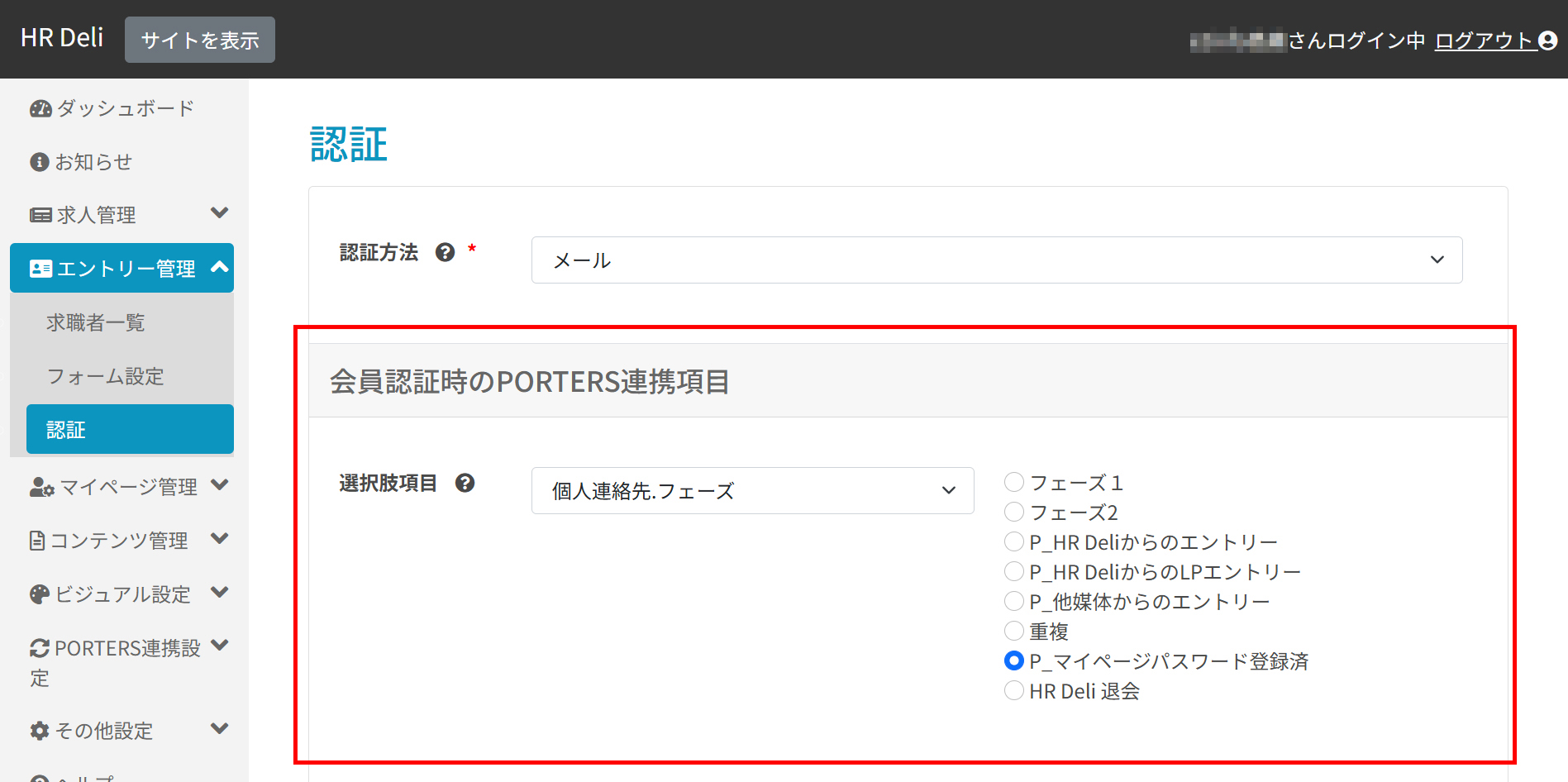Viewport: 1568px width, 782px height.
Task: Expand マイページ管理 with its chevron
Action: [x=219, y=485]
